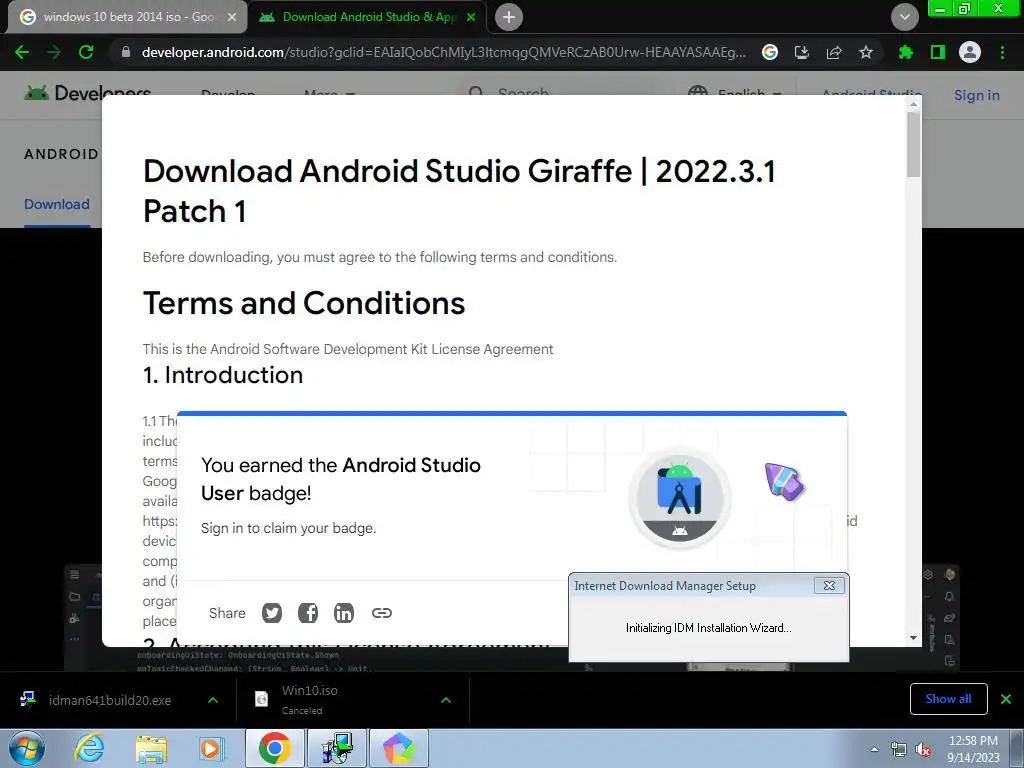The image size is (1024, 768).
Task: Open the Windows Start menu
Action: [26, 748]
